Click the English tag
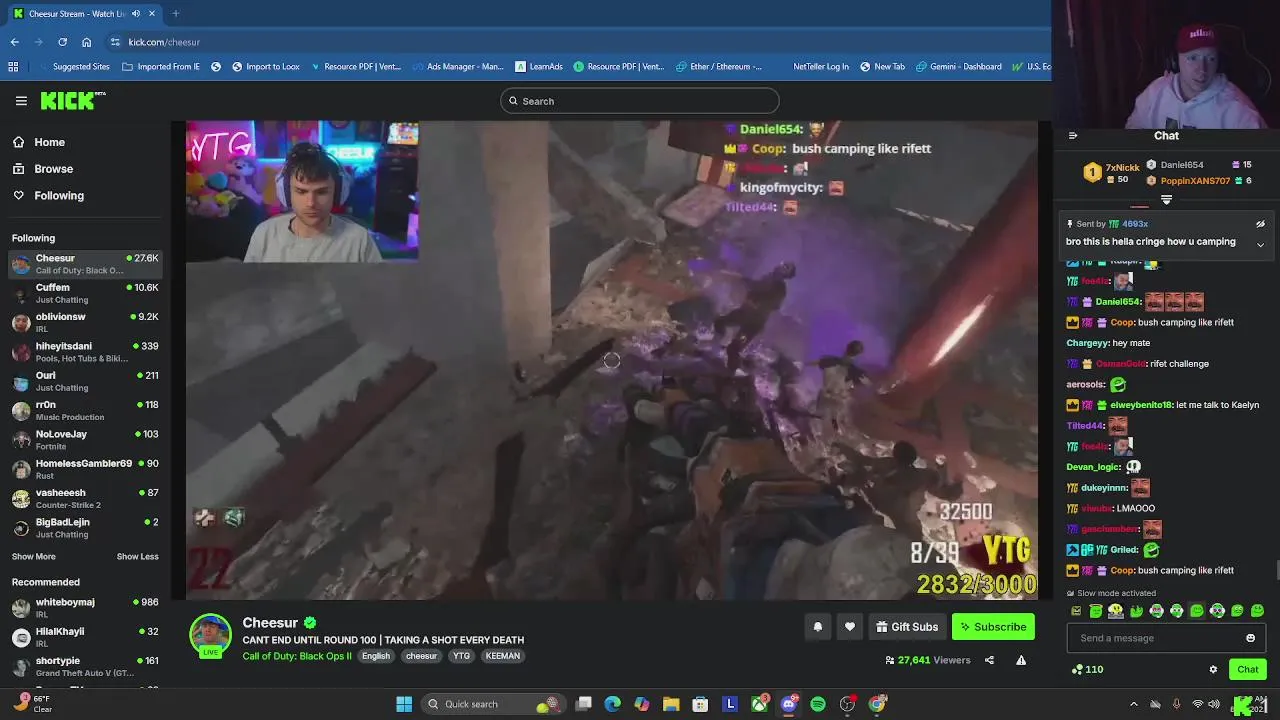 (x=376, y=656)
